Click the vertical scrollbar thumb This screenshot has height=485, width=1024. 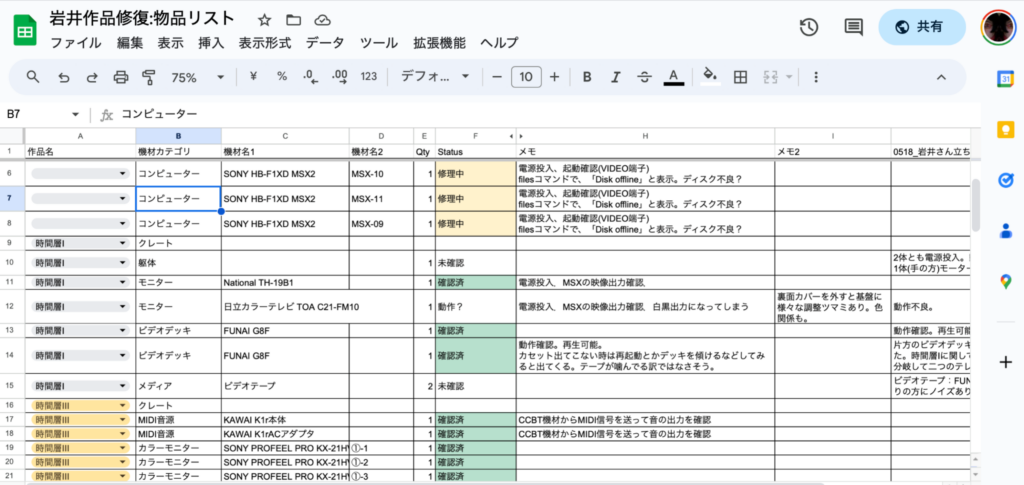click(x=976, y=204)
